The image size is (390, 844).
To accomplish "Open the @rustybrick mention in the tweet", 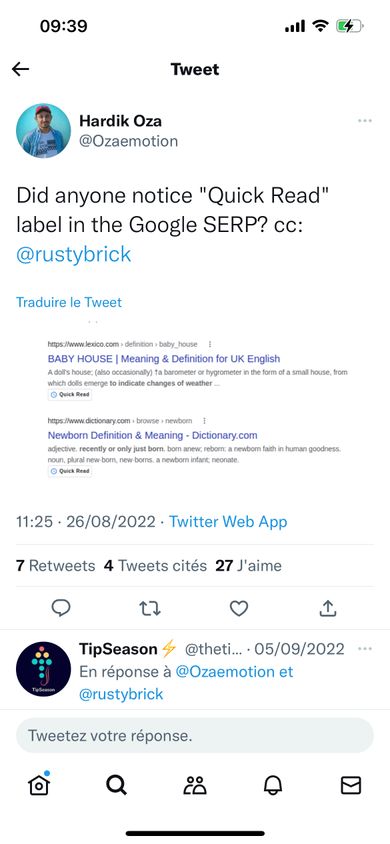I will point(74,254).
